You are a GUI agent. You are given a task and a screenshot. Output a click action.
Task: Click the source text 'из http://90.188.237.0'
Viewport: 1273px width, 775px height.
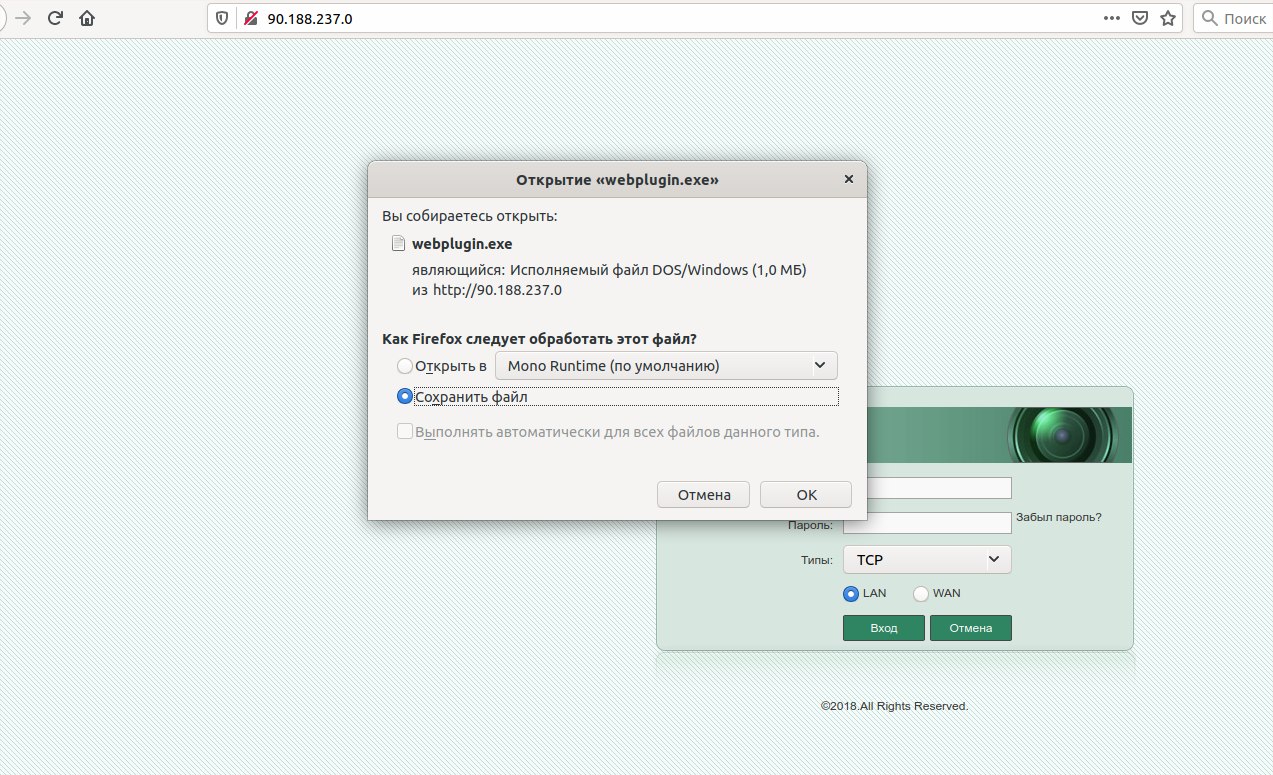pos(487,291)
